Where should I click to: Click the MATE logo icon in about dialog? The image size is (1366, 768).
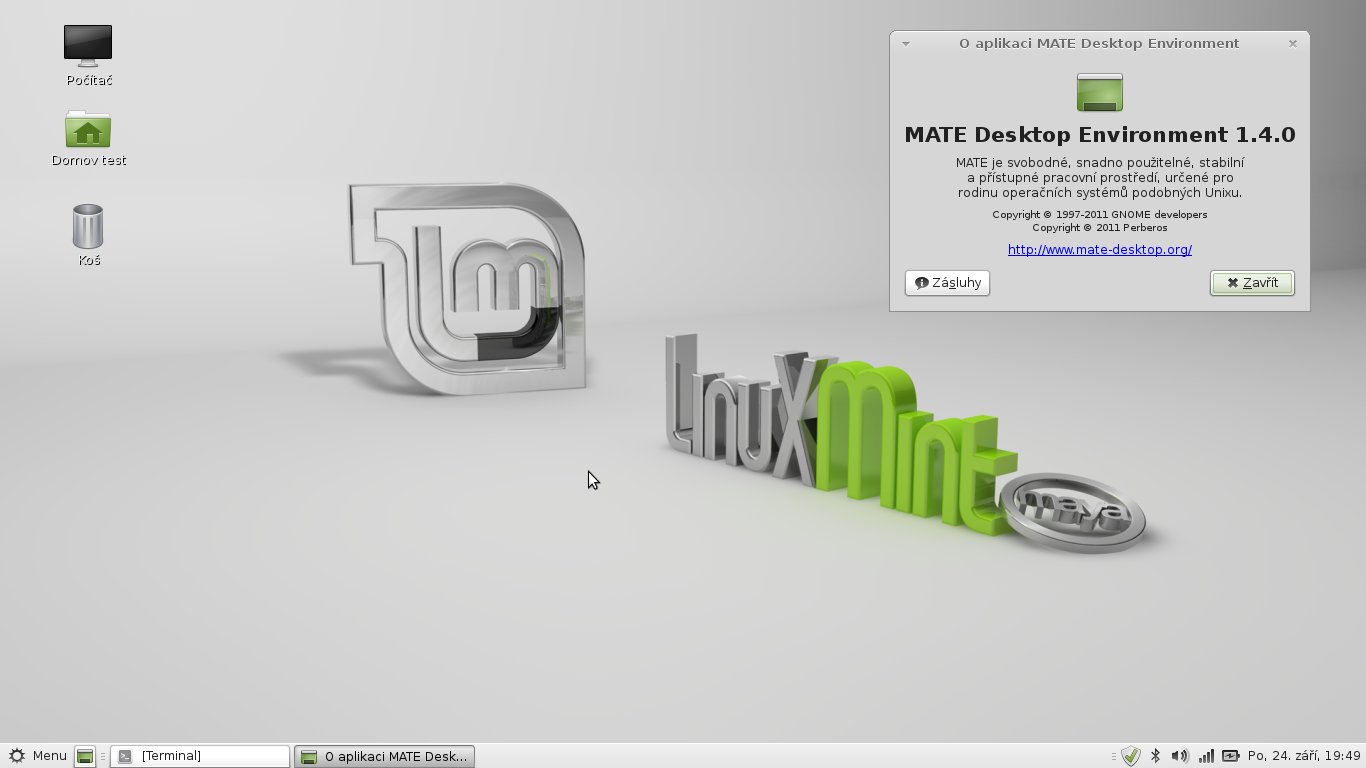pyautogui.click(x=1100, y=92)
